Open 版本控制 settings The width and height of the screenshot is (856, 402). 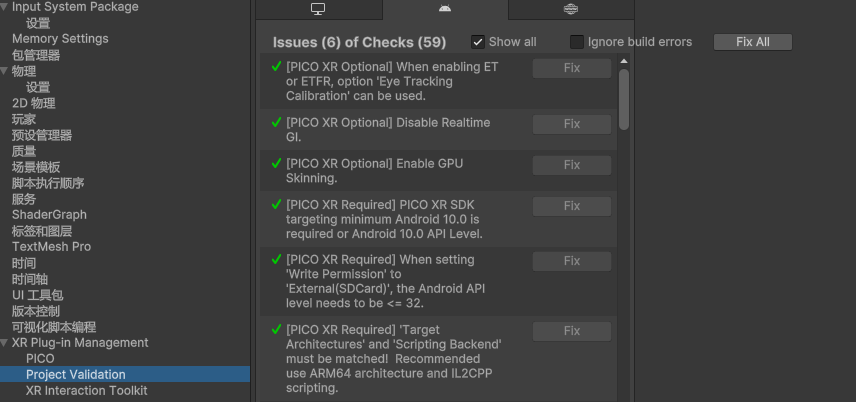[36, 311]
